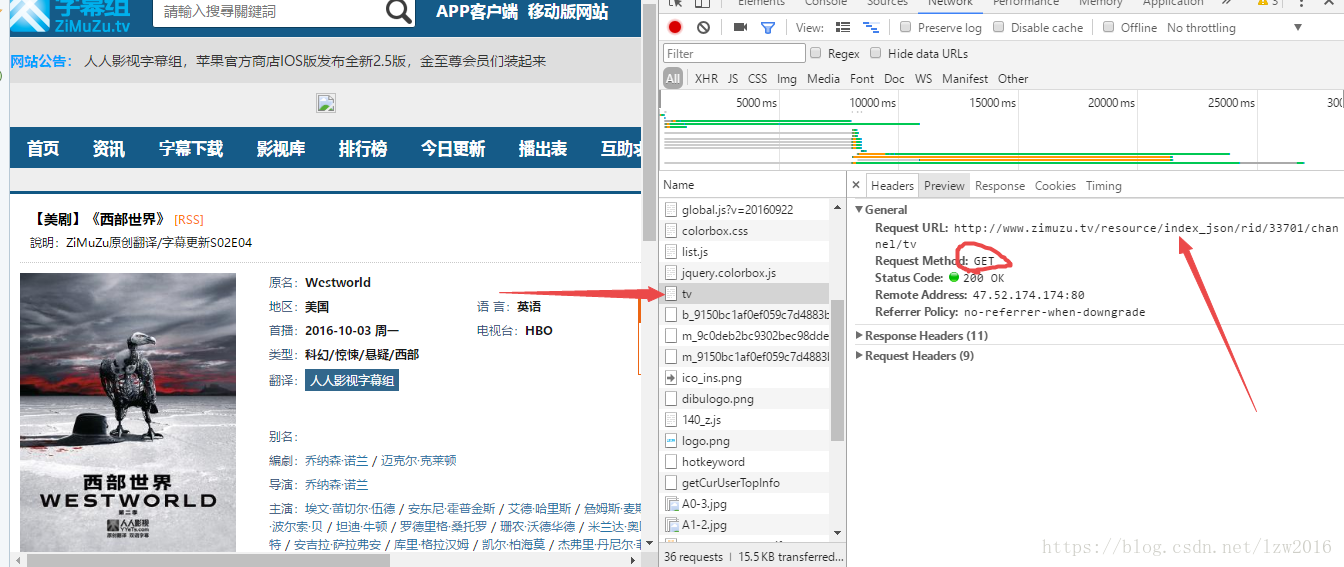Filter requests by Img type
This screenshot has width=1344, height=567.
pos(787,78)
